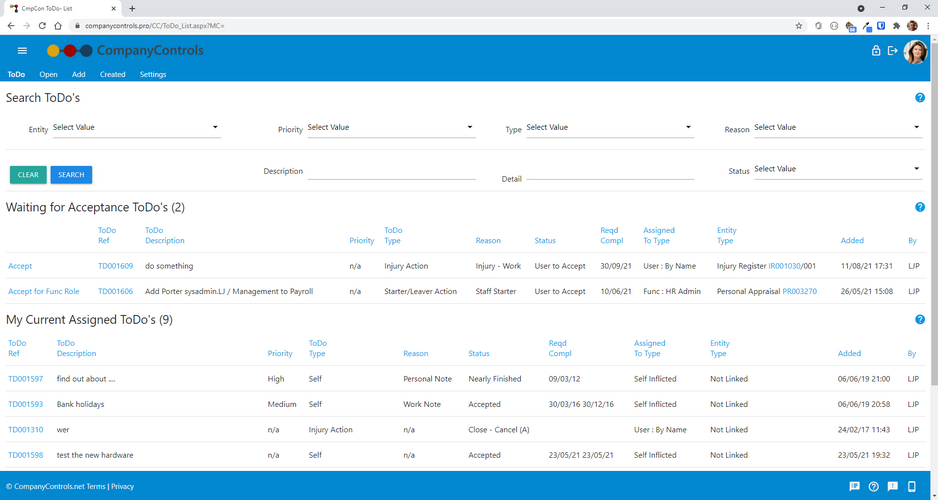
Task: Click the color picker eyedropper extension
Action: pos(866,26)
